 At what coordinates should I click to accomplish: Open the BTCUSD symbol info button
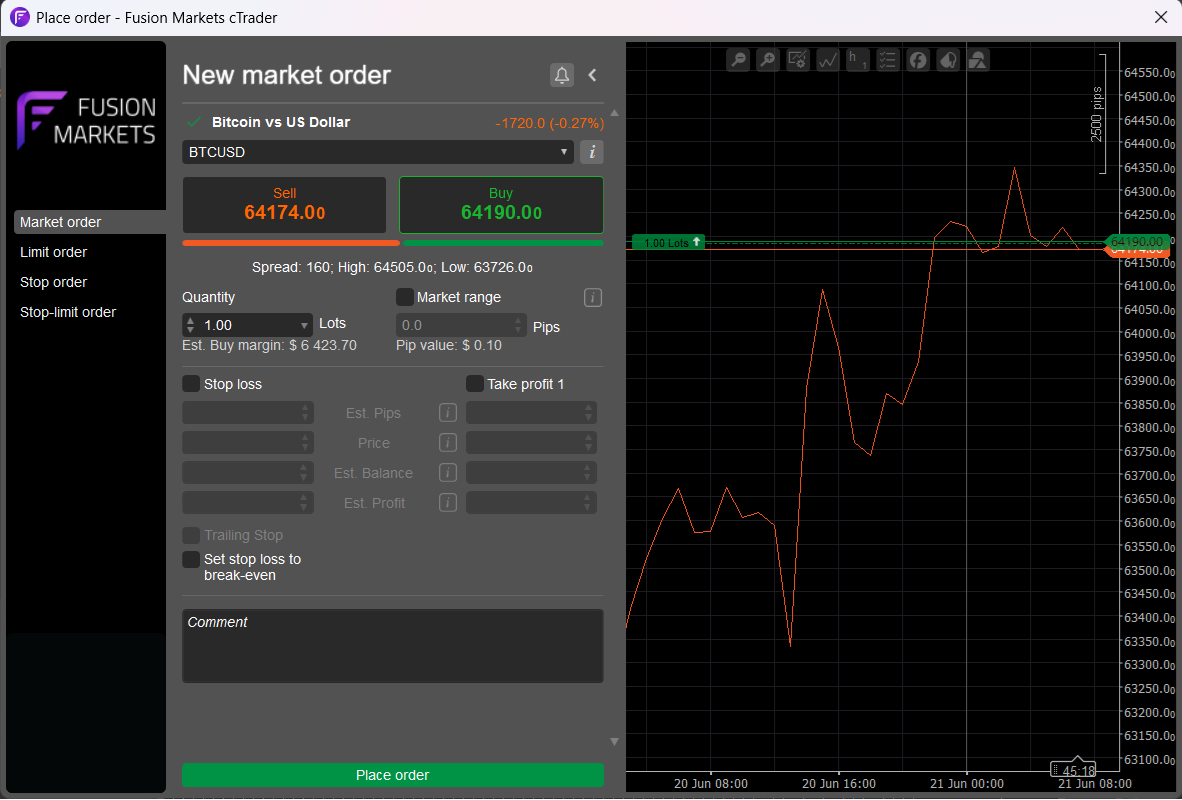point(592,152)
